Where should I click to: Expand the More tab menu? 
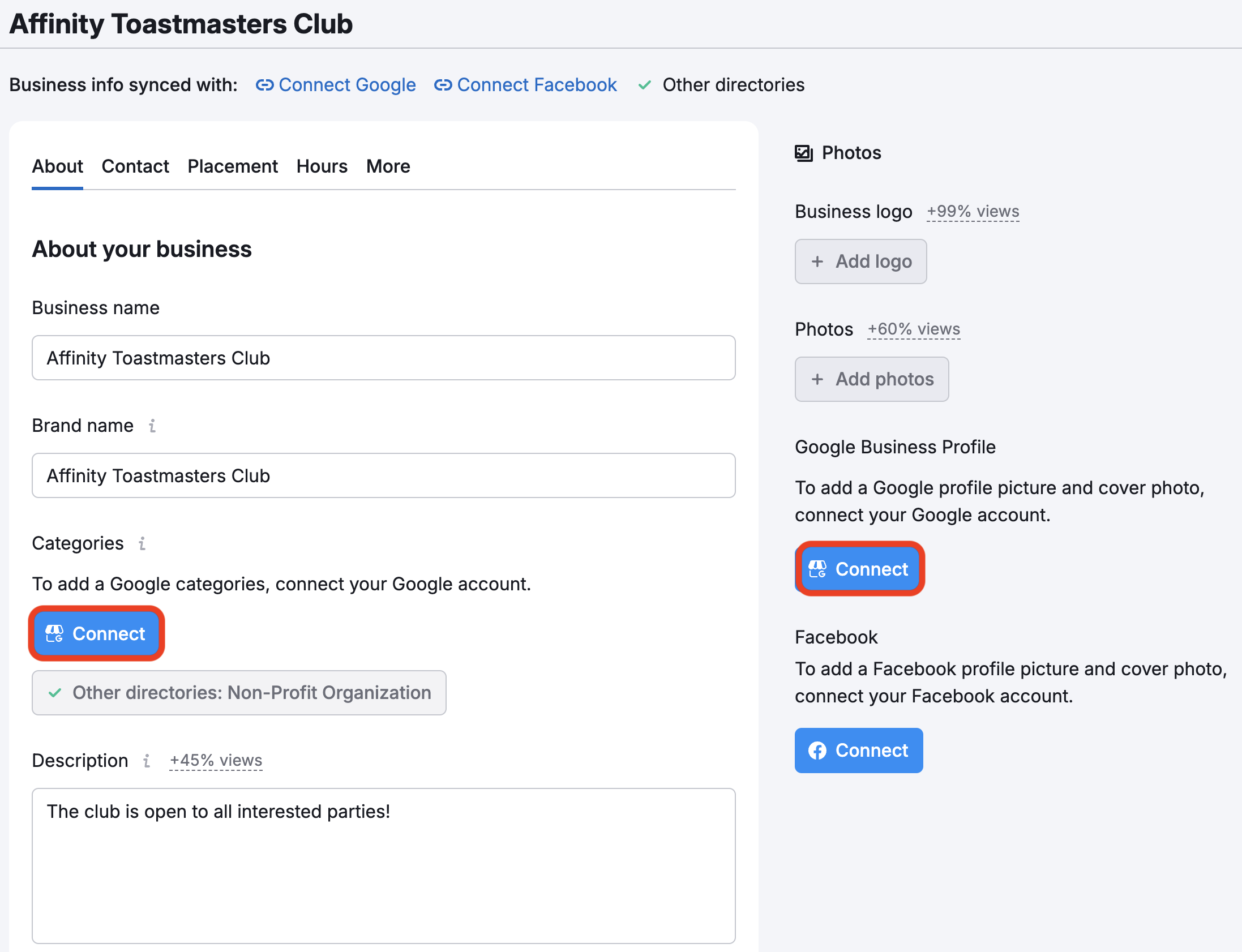click(388, 166)
